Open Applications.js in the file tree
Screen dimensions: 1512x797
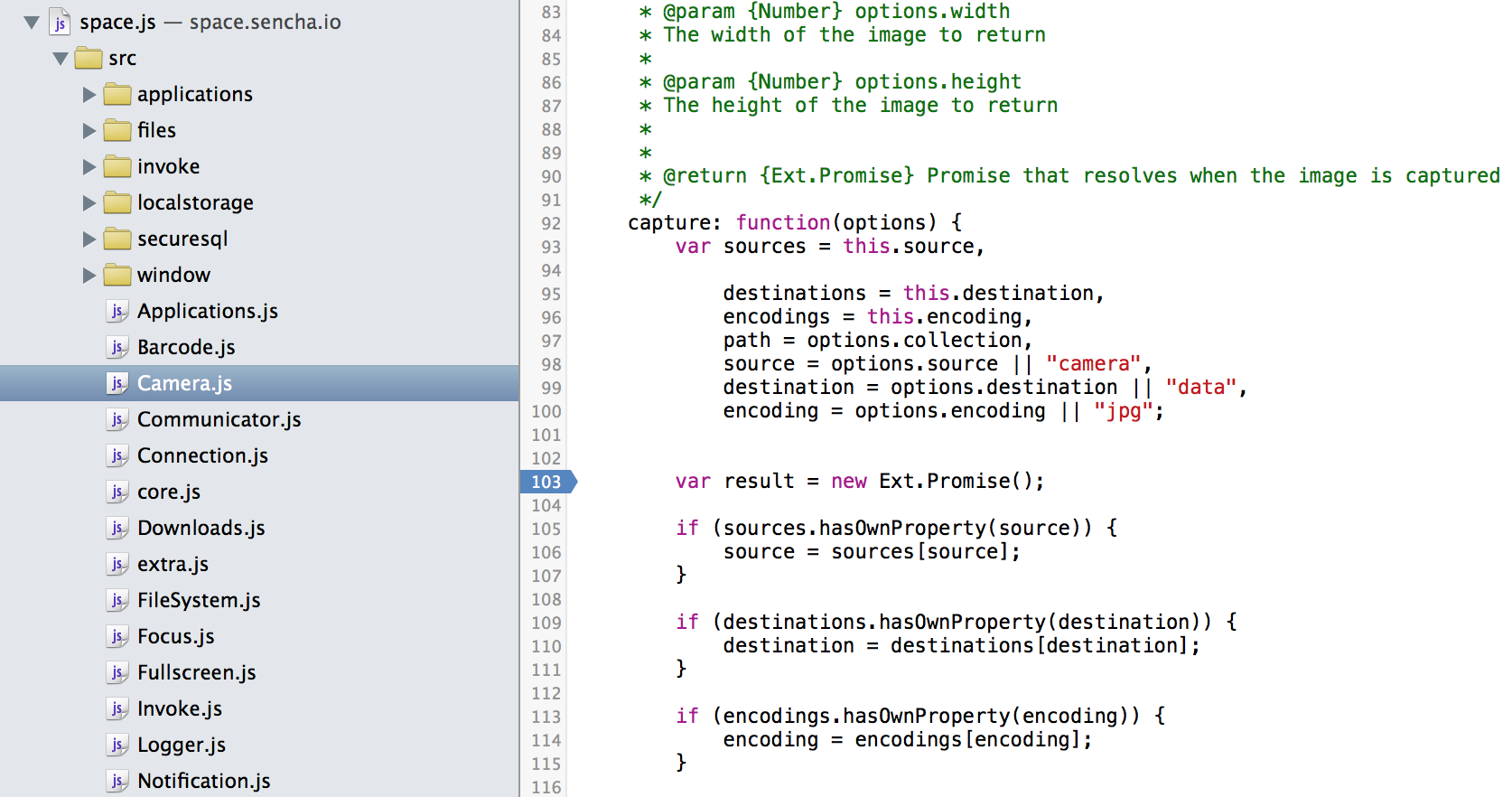(x=208, y=312)
